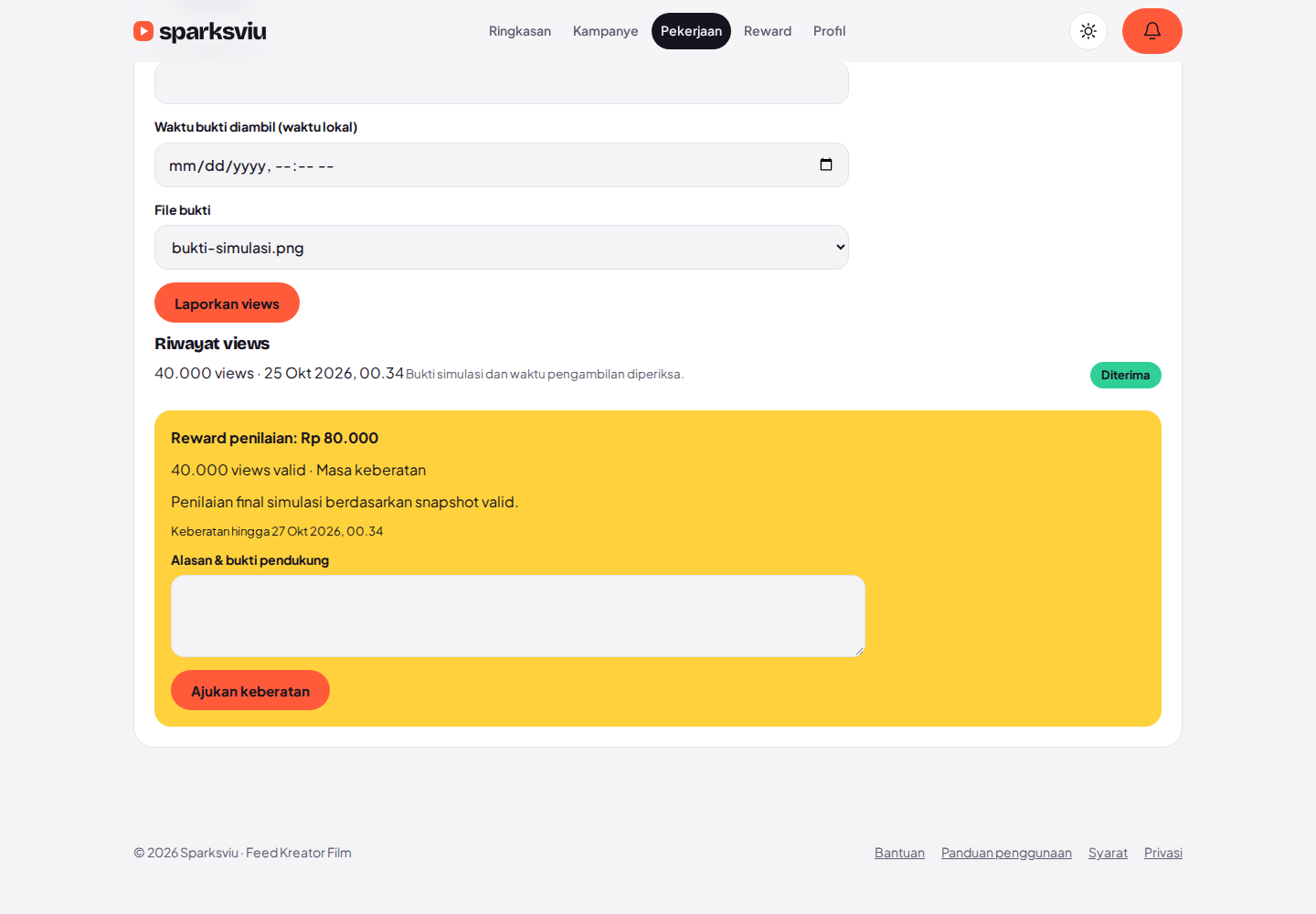This screenshot has height=914, width=1316.
Task: Toggle the light theme sun button
Action: pyautogui.click(x=1088, y=31)
